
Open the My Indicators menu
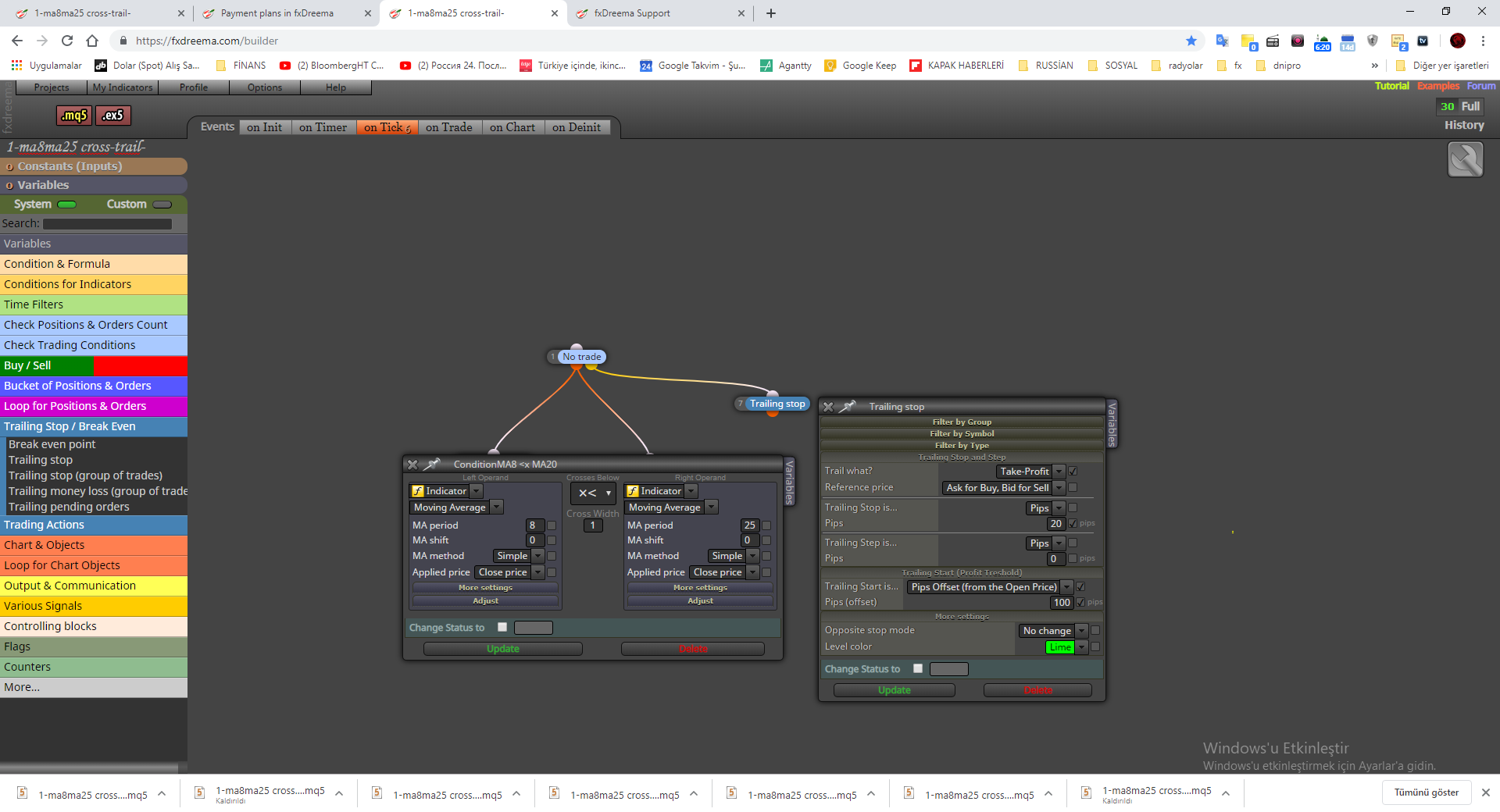point(123,87)
